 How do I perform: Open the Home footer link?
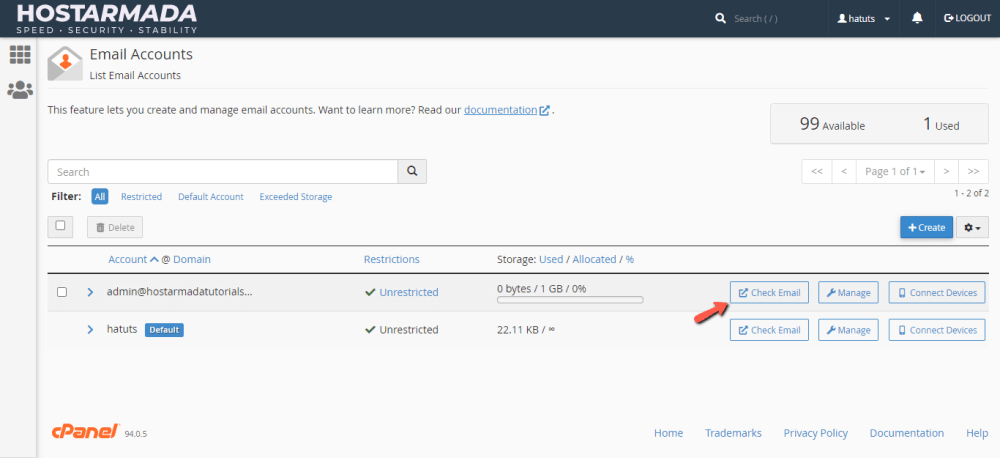pyautogui.click(x=668, y=433)
